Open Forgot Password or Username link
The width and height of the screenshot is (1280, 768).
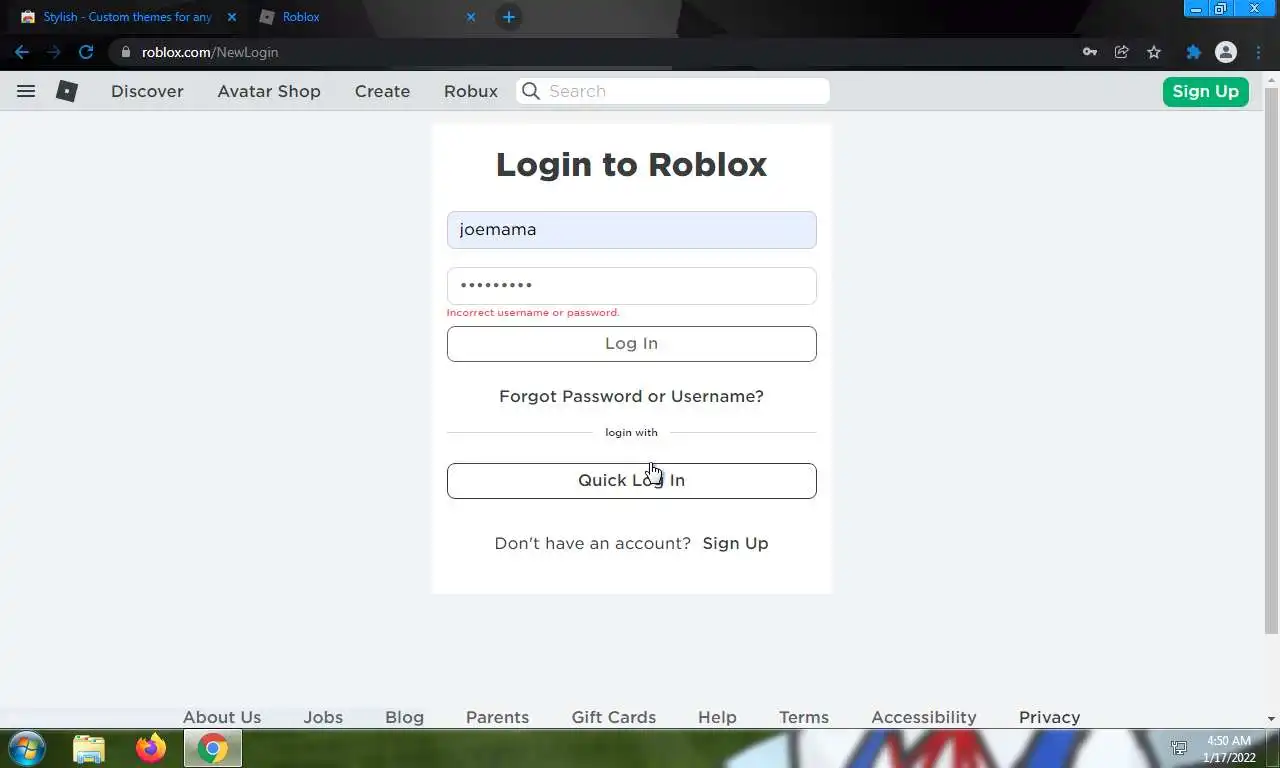631,396
